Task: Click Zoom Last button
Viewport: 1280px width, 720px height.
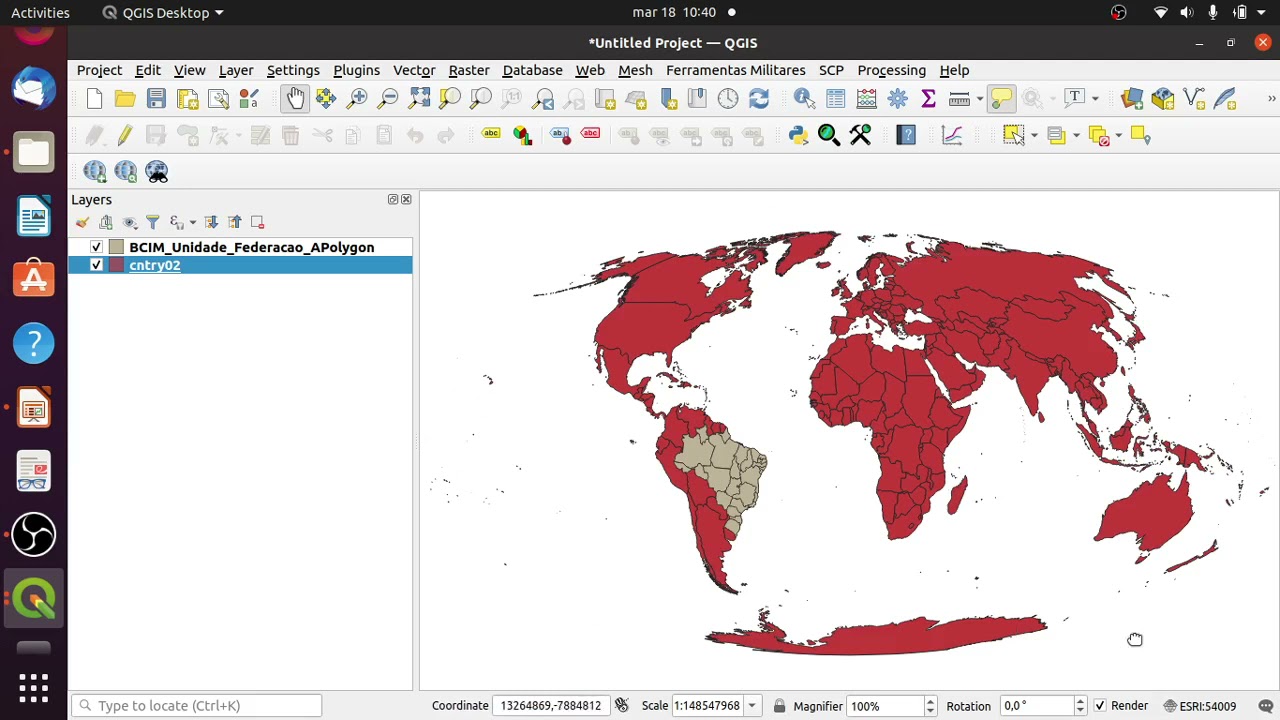Action: click(x=543, y=99)
